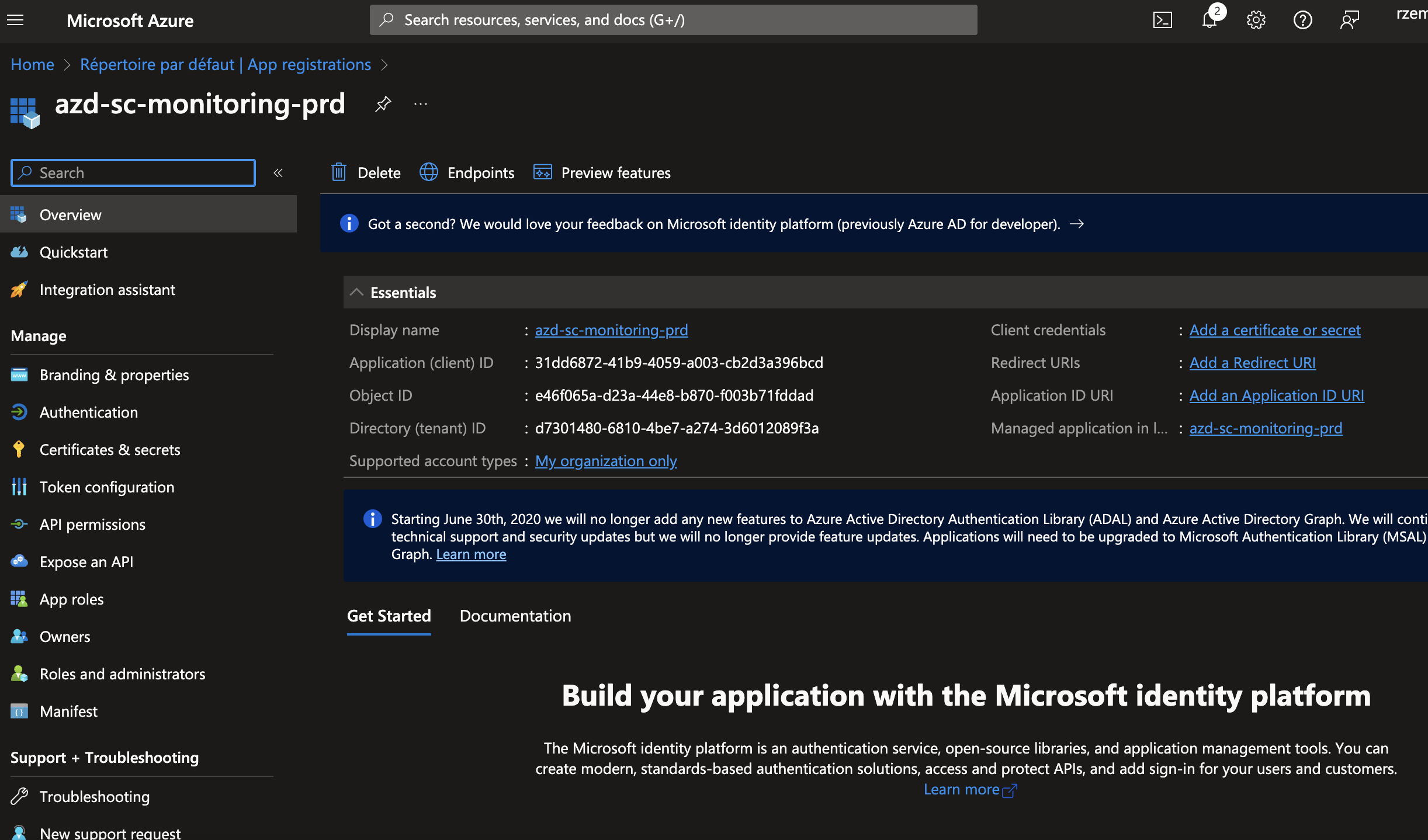The width and height of the screenshot is (1428, 840).
Task: Select the Directory (tenant) ID value
Action: 677,428
